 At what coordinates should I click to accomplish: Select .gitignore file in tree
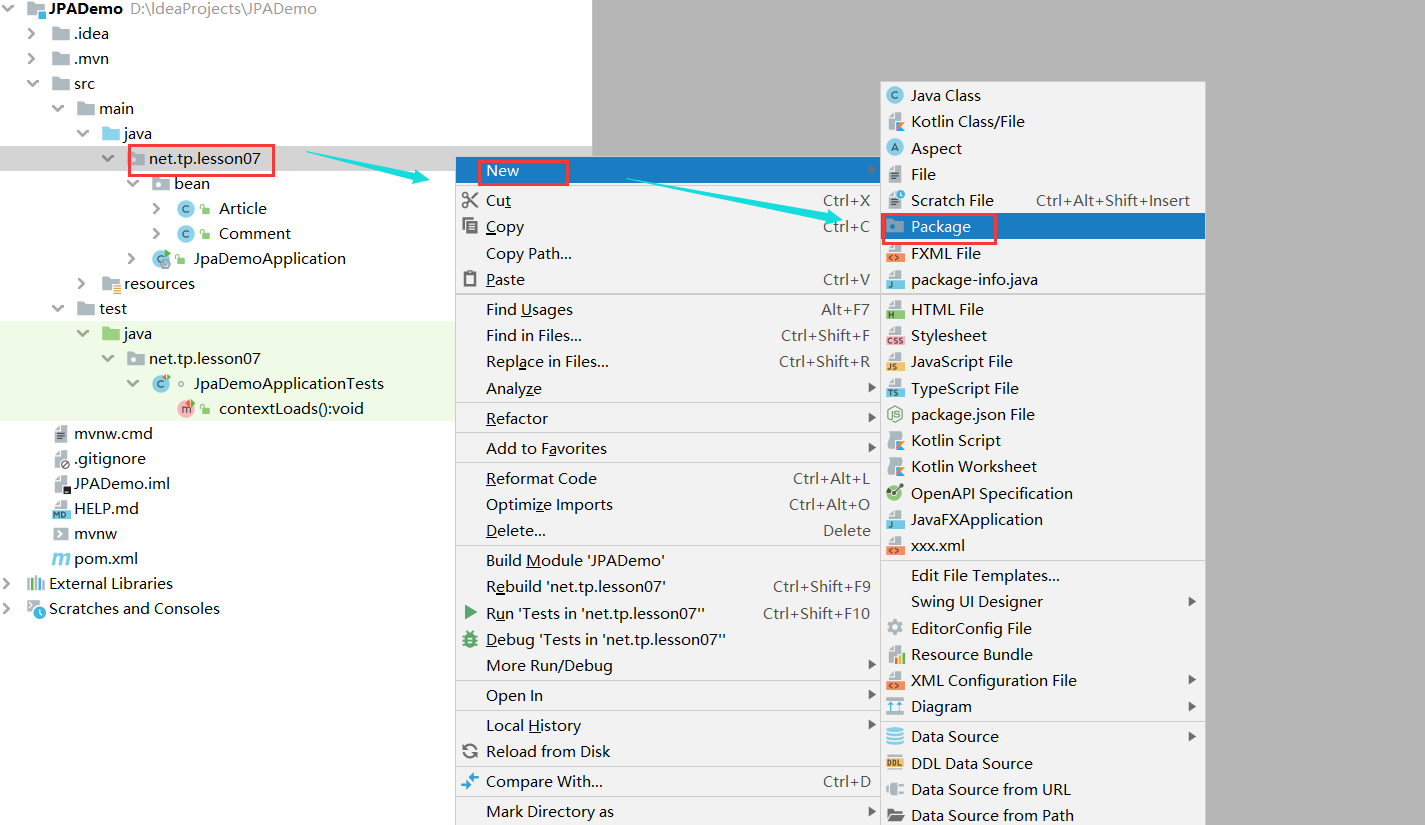(x=110, y=459)
